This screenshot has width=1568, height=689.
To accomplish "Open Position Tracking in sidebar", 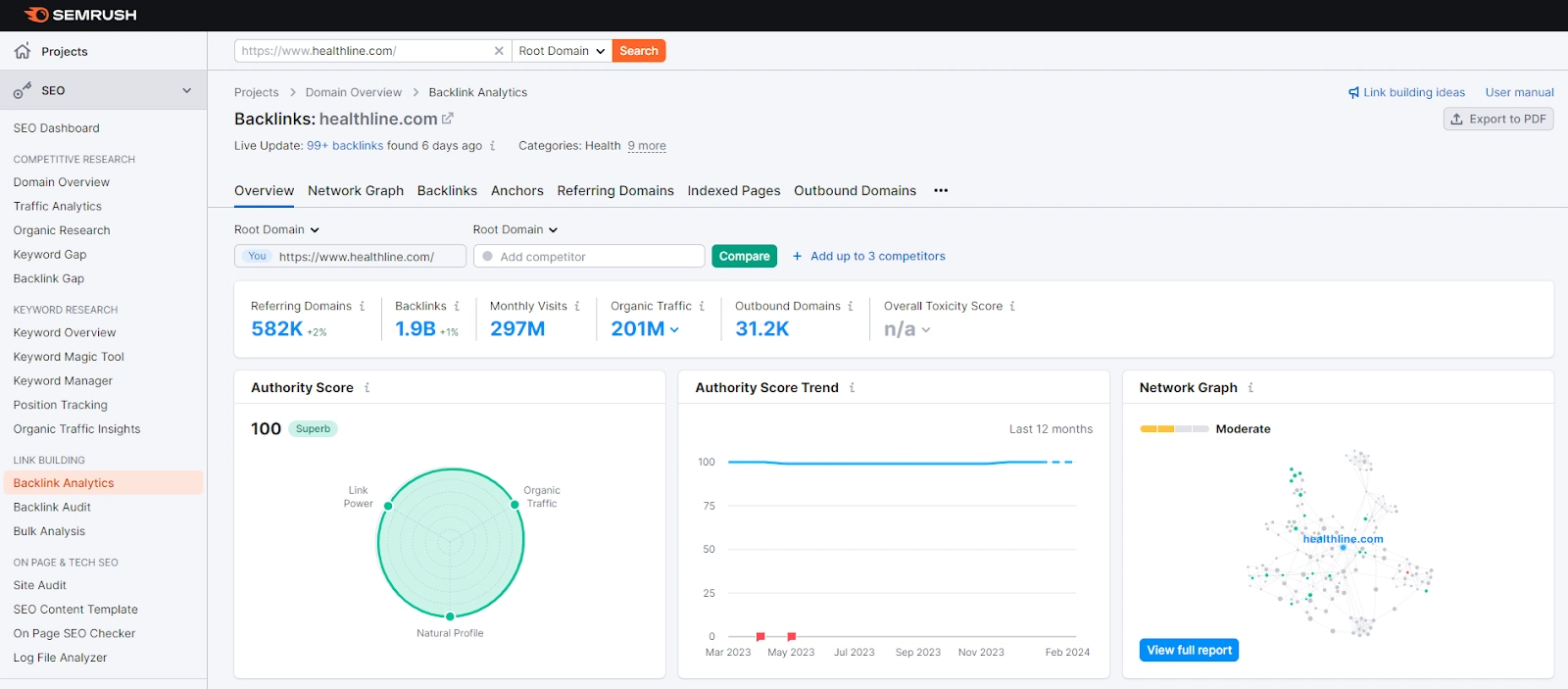I will pyautogui.click(x=61, y=405).
